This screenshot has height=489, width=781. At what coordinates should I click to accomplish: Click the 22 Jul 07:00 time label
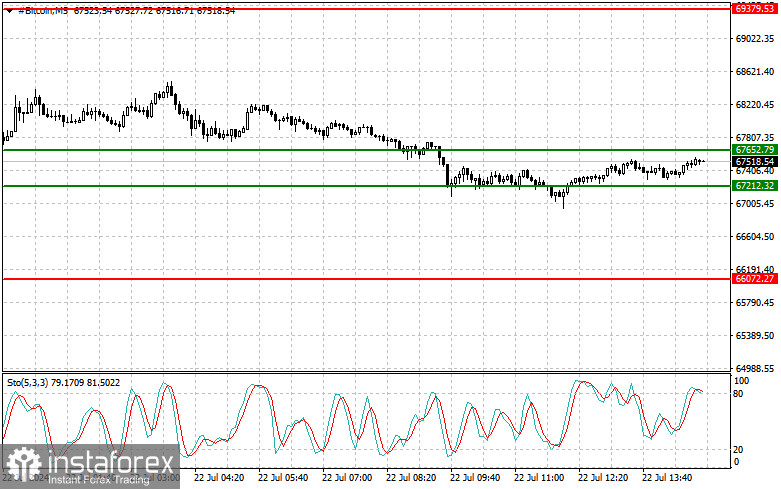(347, 478)
